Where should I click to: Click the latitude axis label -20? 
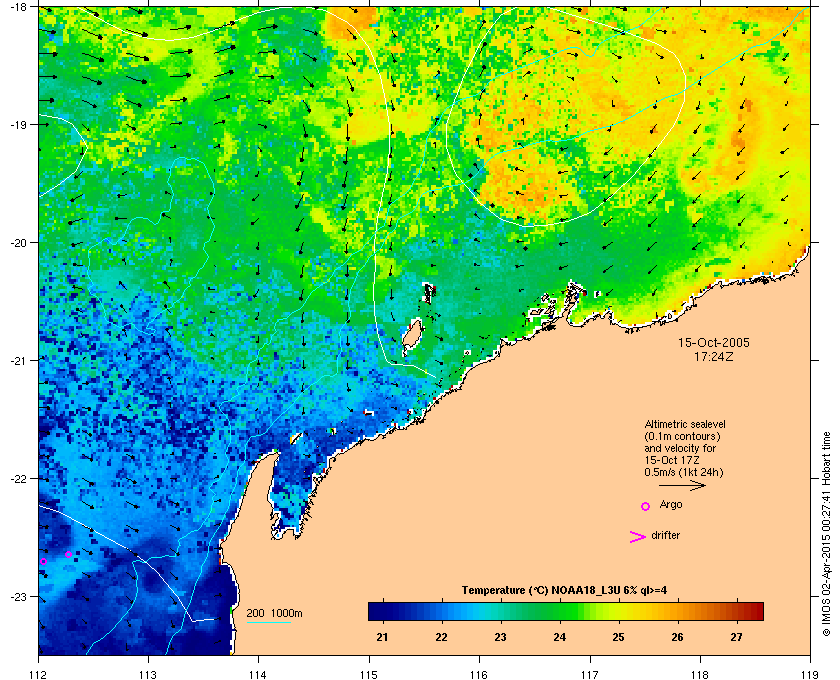click(x=17, y=242)
